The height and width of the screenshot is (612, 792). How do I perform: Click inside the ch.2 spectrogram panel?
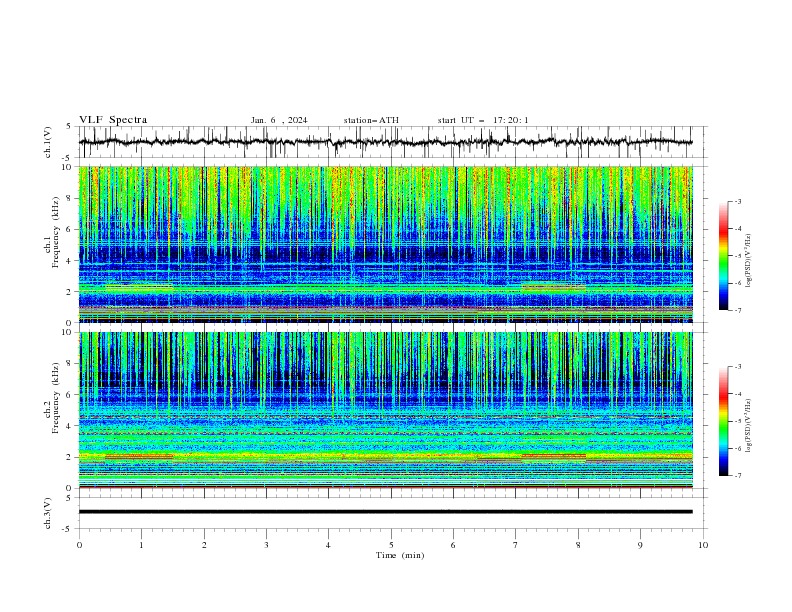coord(386,410)
